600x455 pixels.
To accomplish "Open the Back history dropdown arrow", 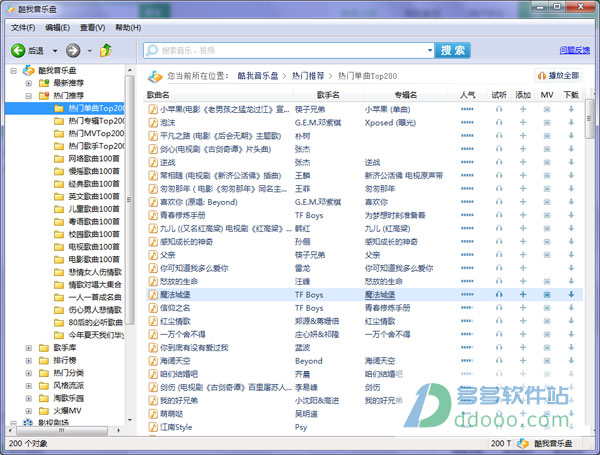I will point(55,51).
